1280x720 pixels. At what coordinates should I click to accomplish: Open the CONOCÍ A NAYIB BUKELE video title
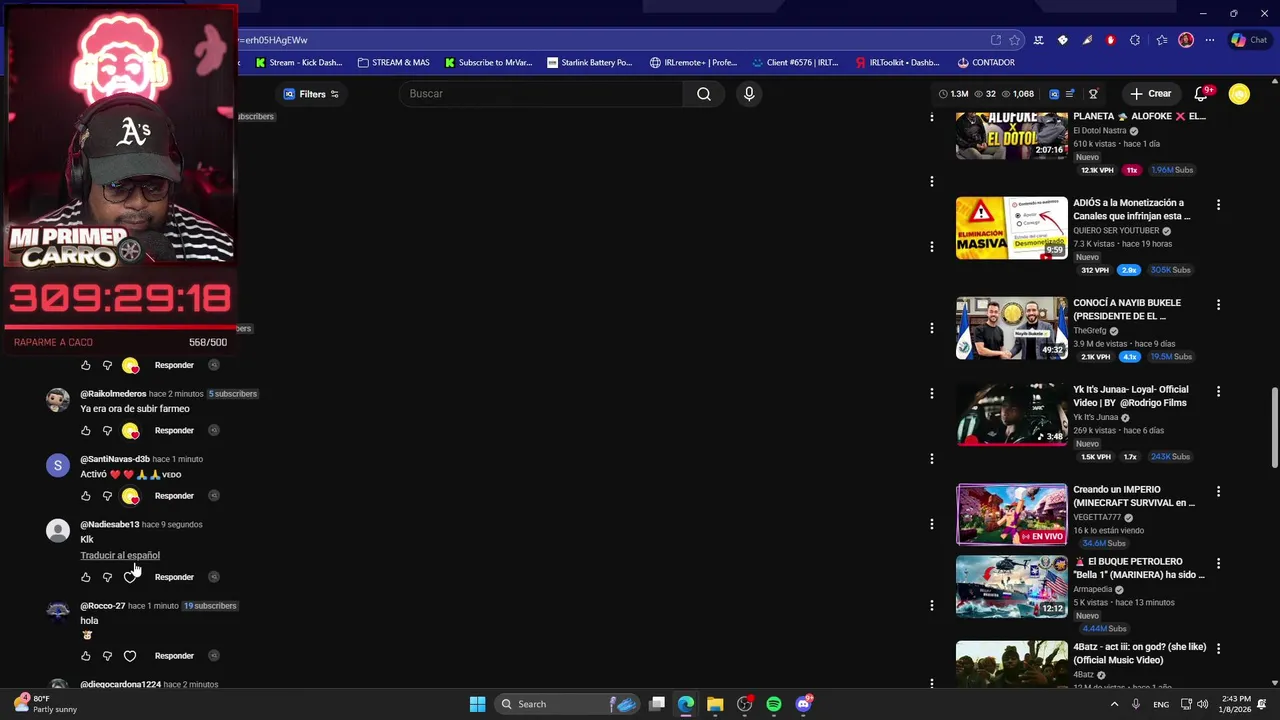click(1127, 309)
